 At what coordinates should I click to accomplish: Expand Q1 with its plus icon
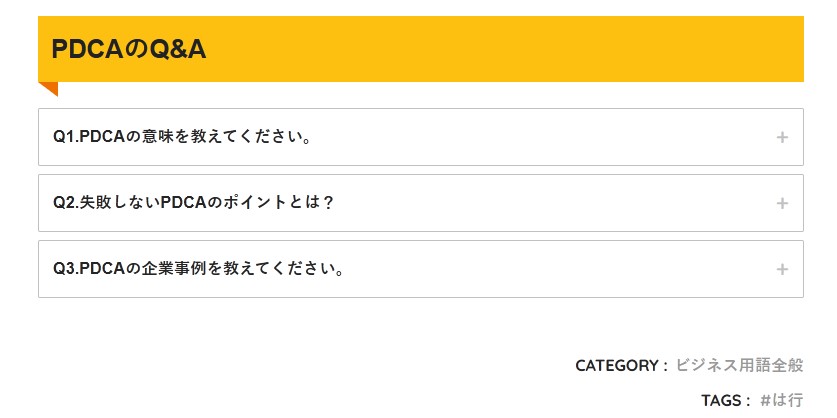[782, 137]
